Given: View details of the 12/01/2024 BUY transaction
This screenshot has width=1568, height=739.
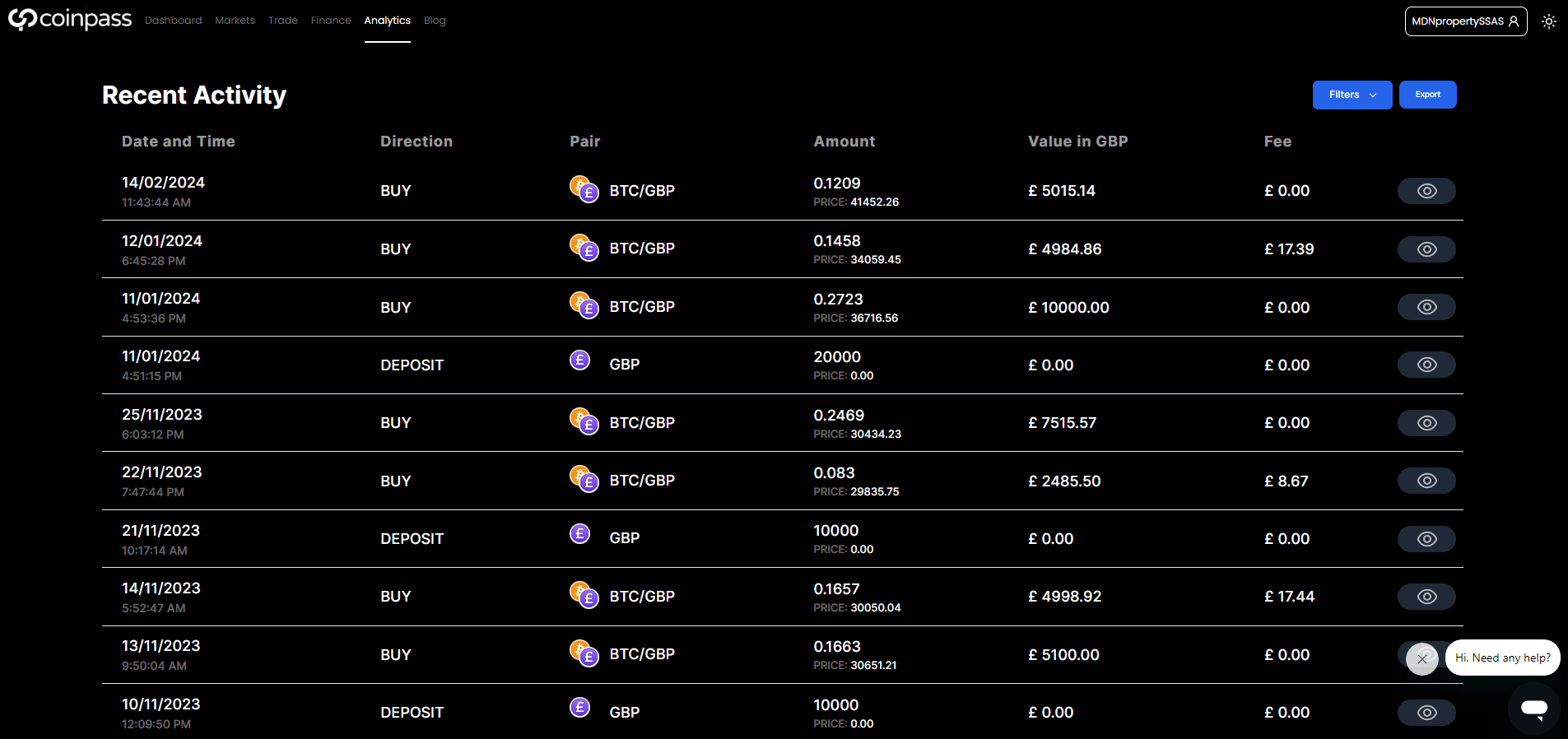Looking at the screenshot, I should [1426, 249].
